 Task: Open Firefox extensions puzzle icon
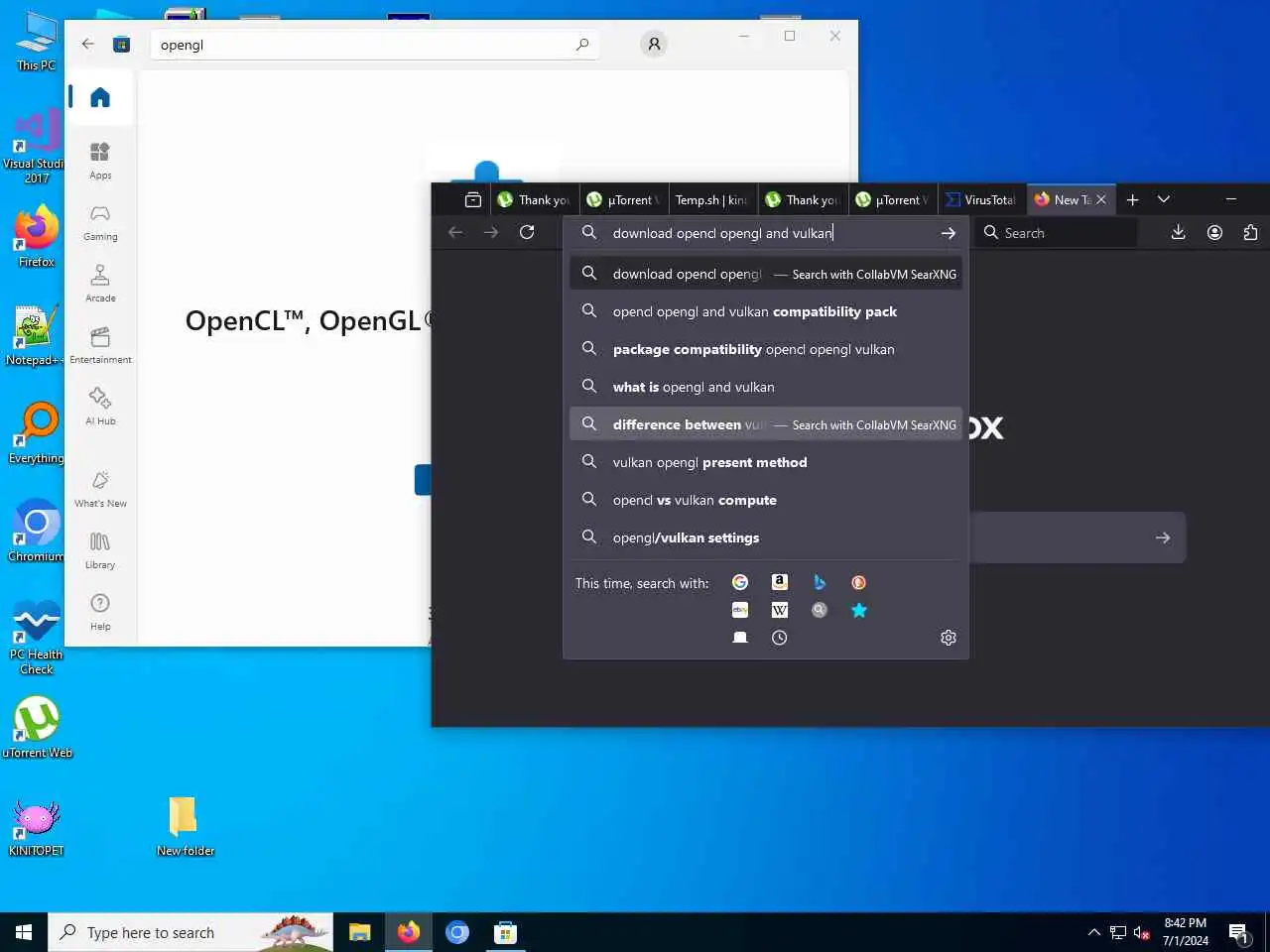coord(1250,232)
